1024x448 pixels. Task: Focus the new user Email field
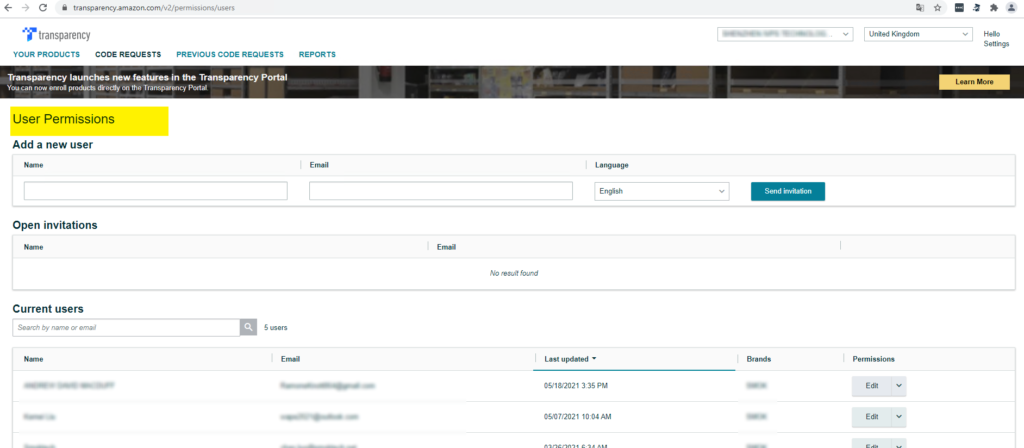pyautogui.click(x=441, y=191)
